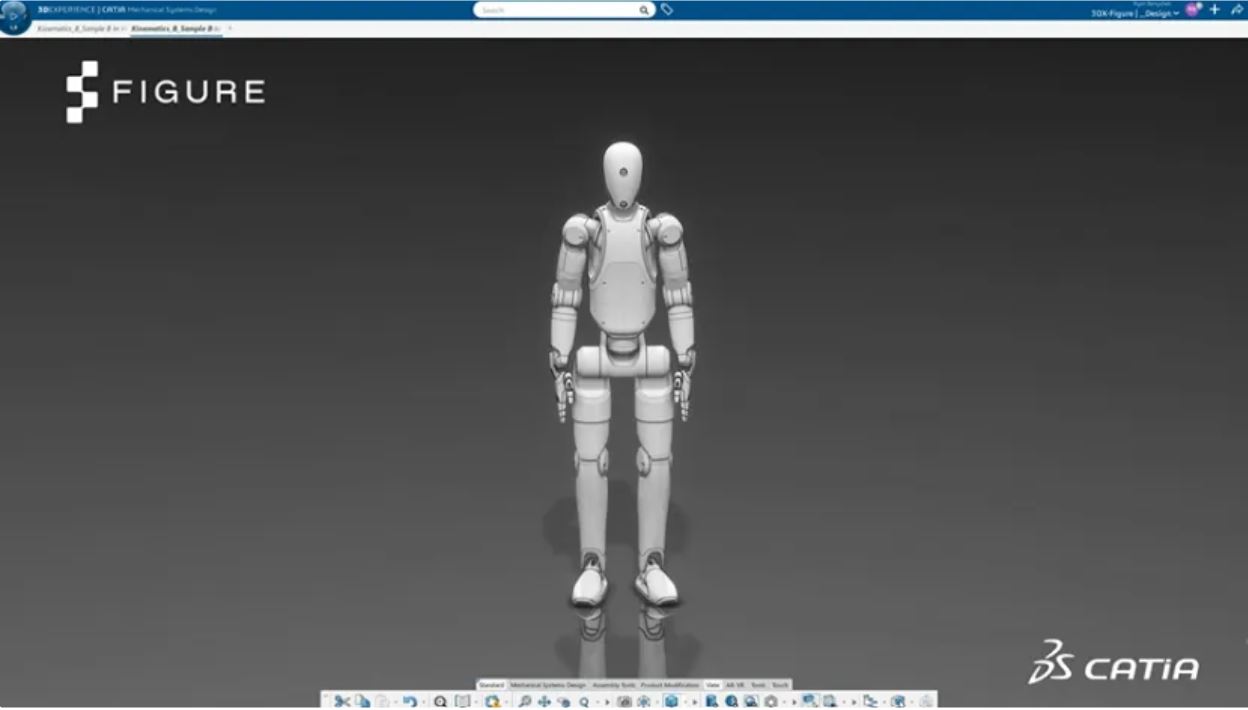Select the Rotate view tool
The width and height of the screenshot is (1248, 710).
[563, 701]
